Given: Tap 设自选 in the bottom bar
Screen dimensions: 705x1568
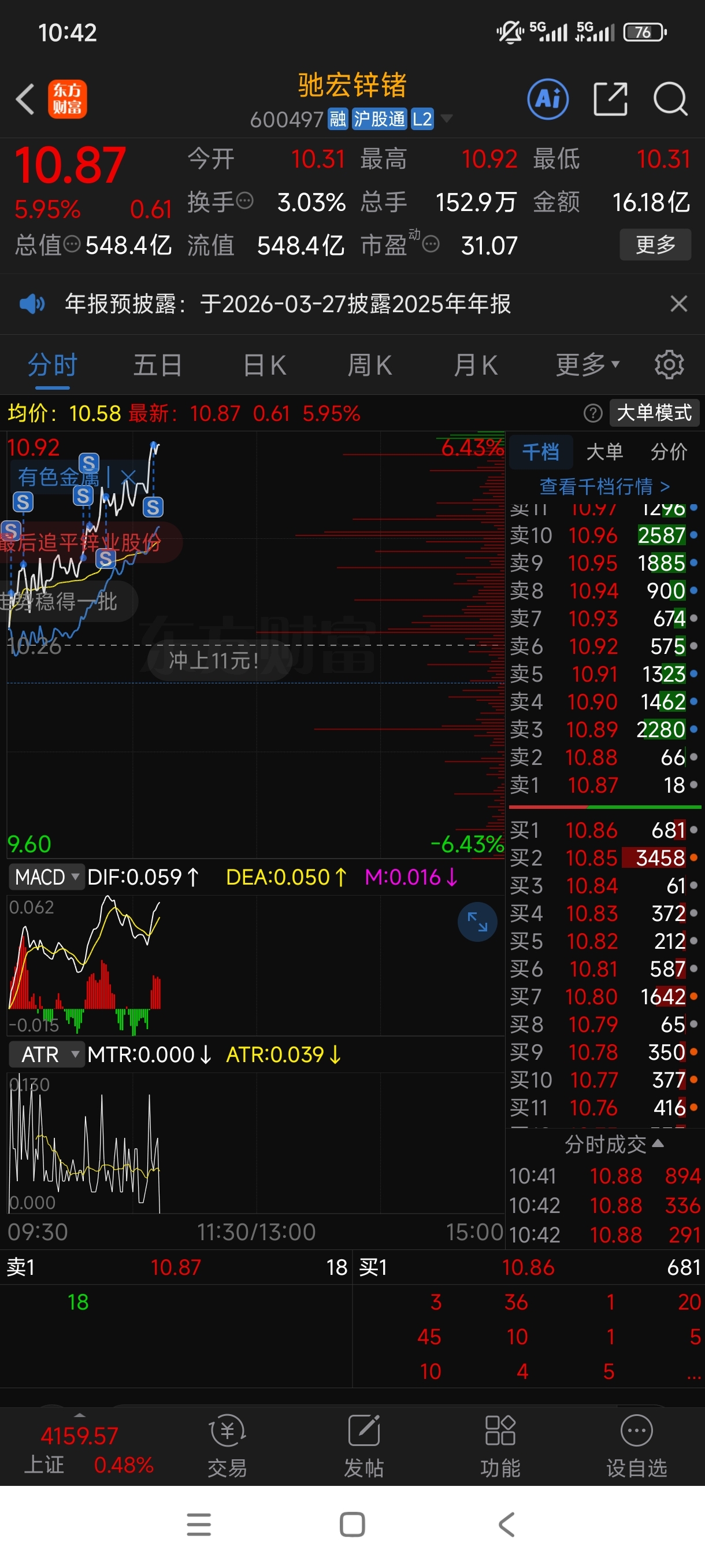Looking at the screenshot, I should tap(636, 1445).
